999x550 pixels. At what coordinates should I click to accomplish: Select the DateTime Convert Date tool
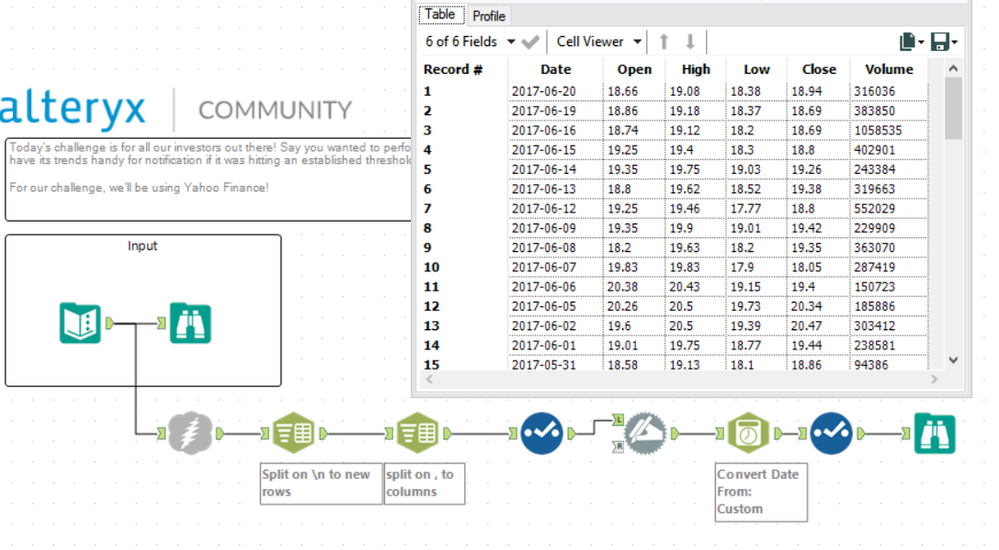pos(749,433)
